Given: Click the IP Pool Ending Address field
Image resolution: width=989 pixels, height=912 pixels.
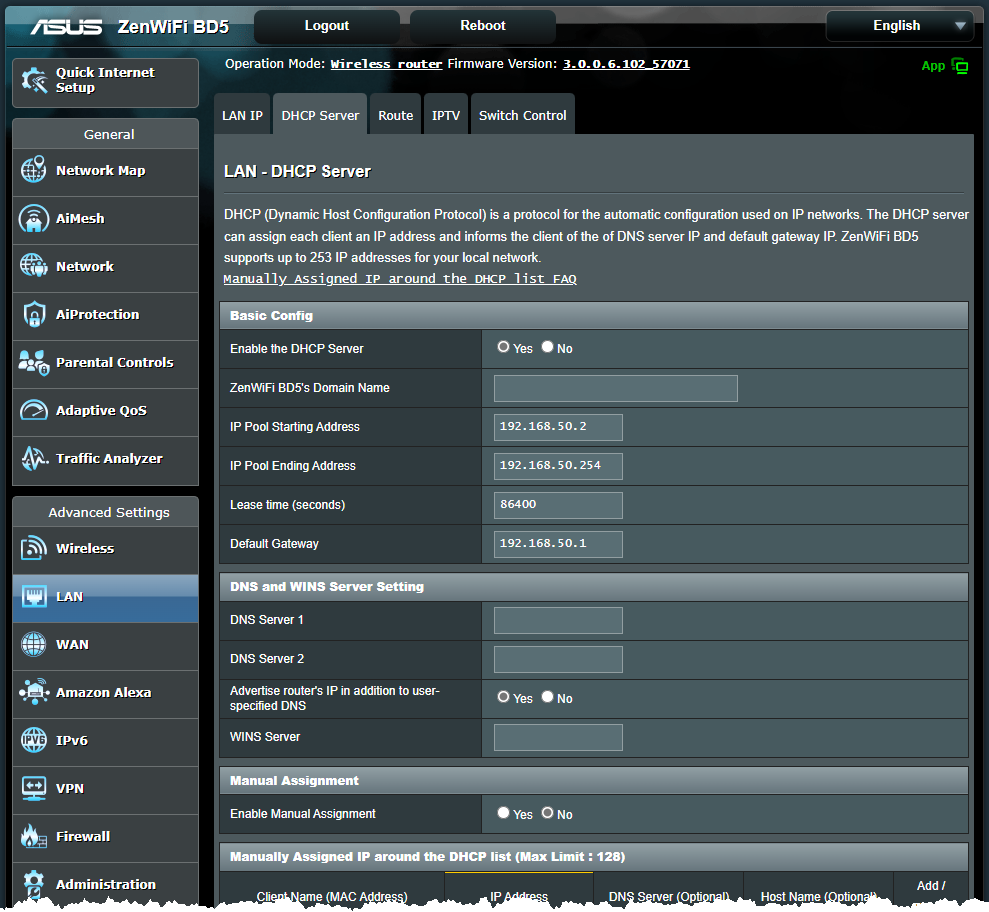Looking at the screenshot, I should pyautogui.click(x=558, y=466).
